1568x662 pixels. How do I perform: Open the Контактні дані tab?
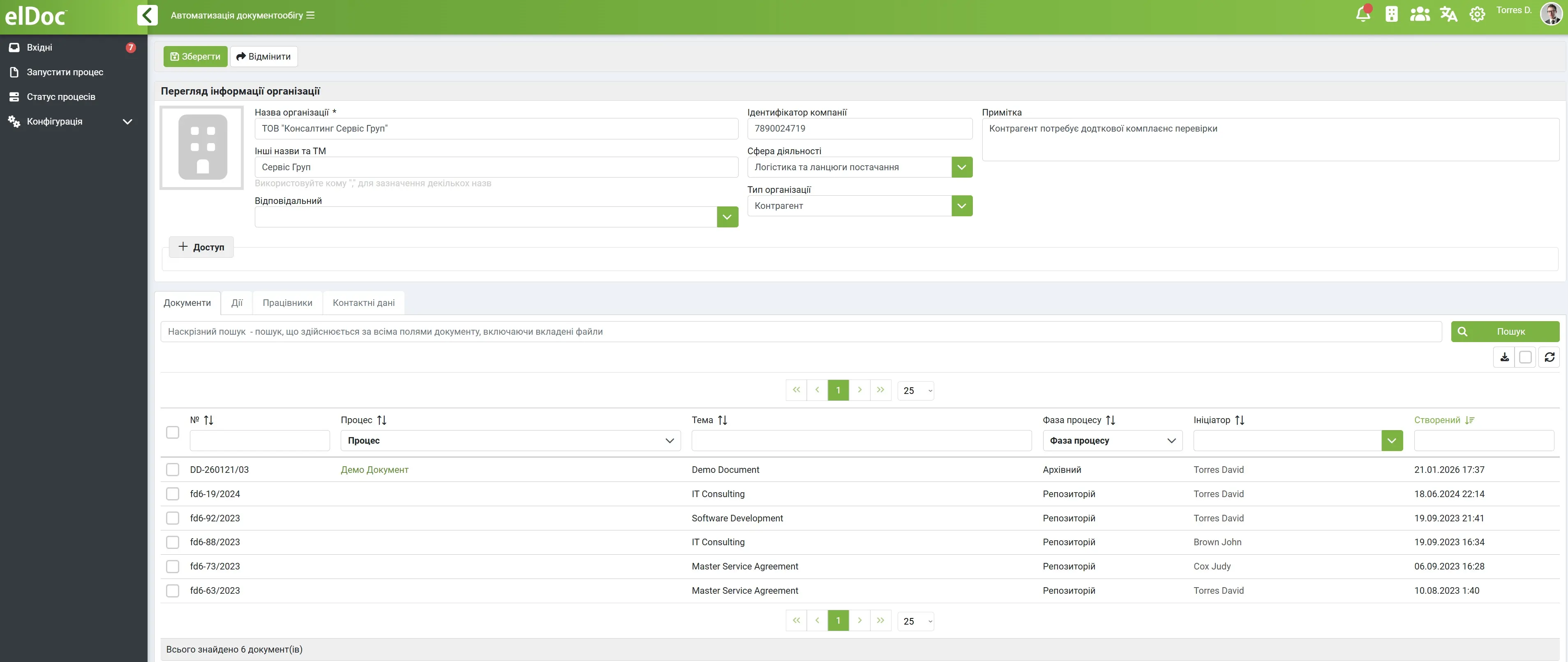coord(363,303)
